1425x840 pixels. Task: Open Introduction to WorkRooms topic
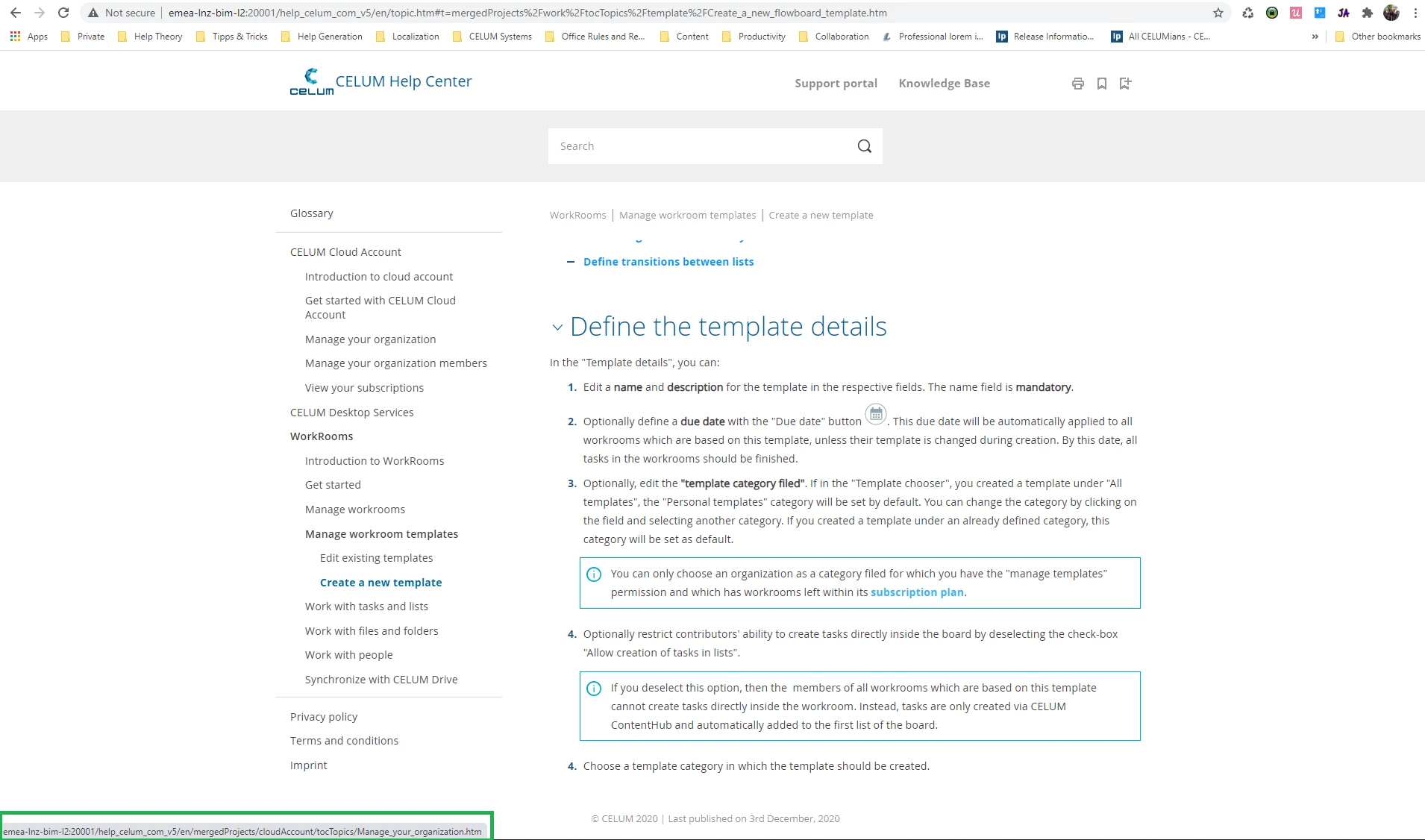click(x=375, y=461)
